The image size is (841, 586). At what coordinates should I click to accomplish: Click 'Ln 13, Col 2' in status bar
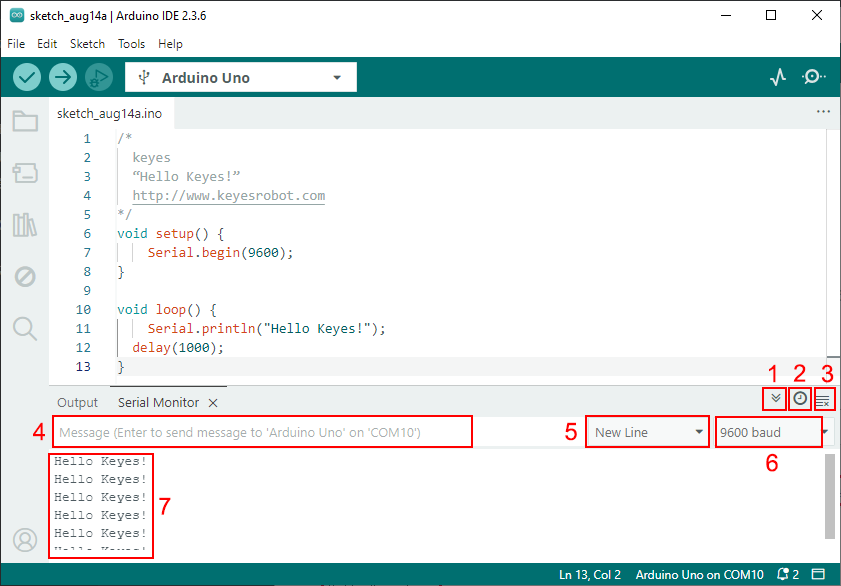(x=589, y=575)
